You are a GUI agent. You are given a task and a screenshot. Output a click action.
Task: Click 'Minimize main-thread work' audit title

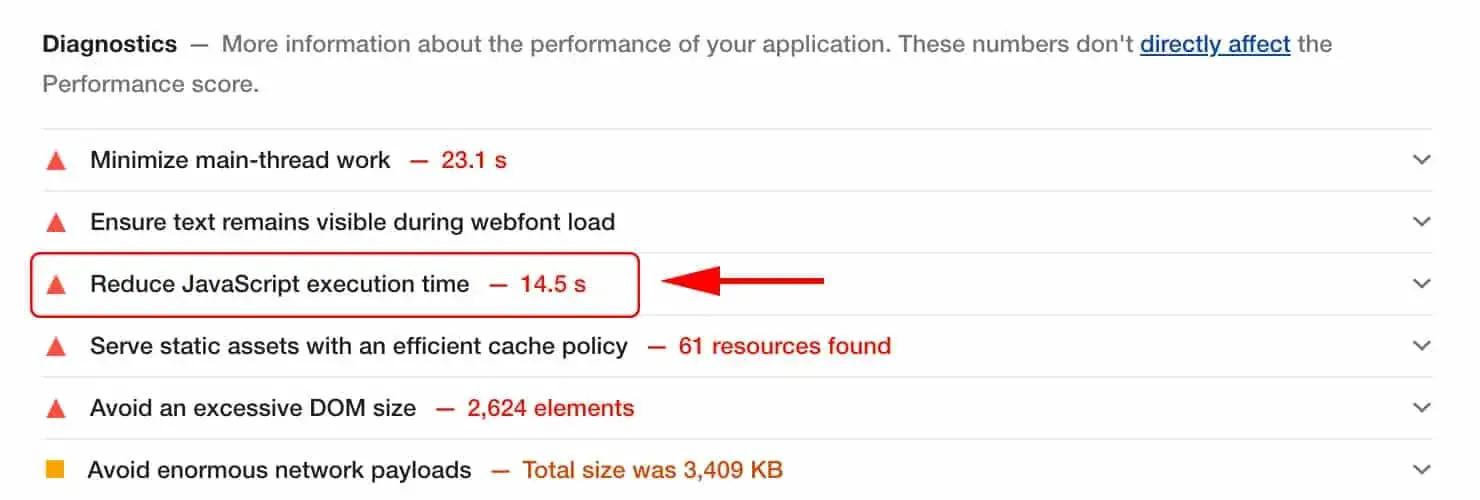[240, 160]
